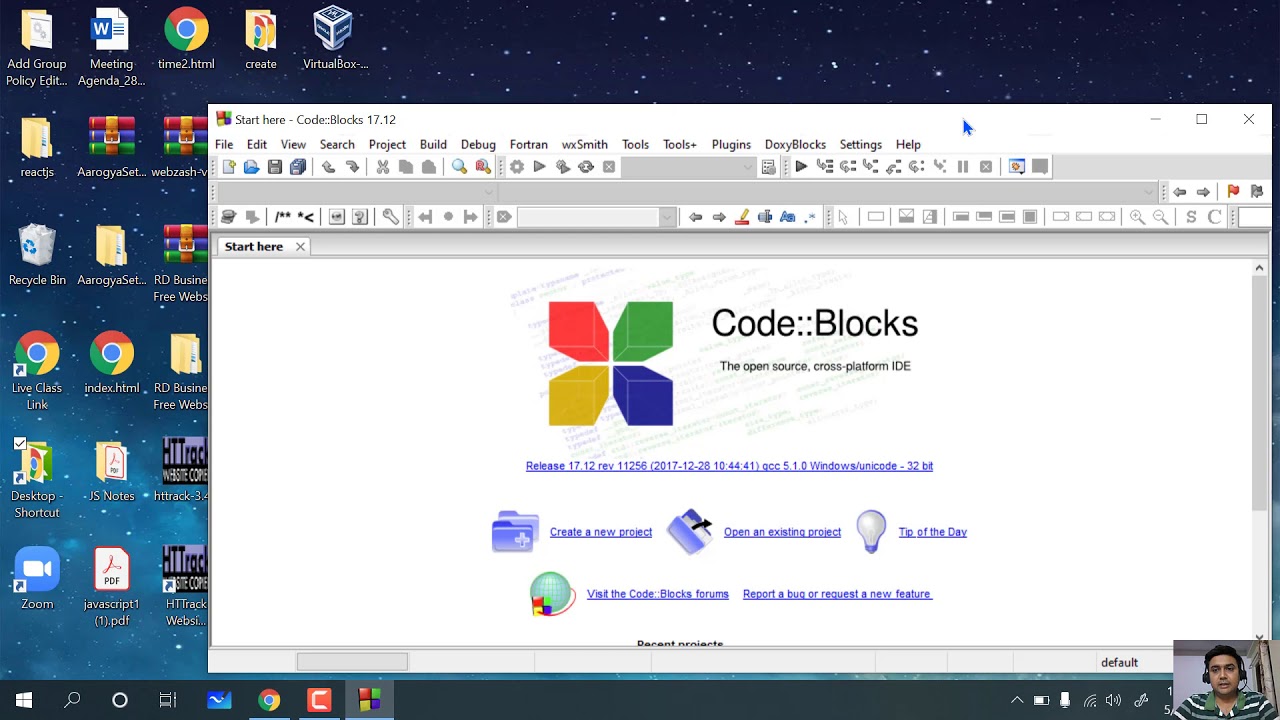Click Visit the Code::Blocks forums link
The width and height of the screenshot is (1280, 720).
(658, 594)
